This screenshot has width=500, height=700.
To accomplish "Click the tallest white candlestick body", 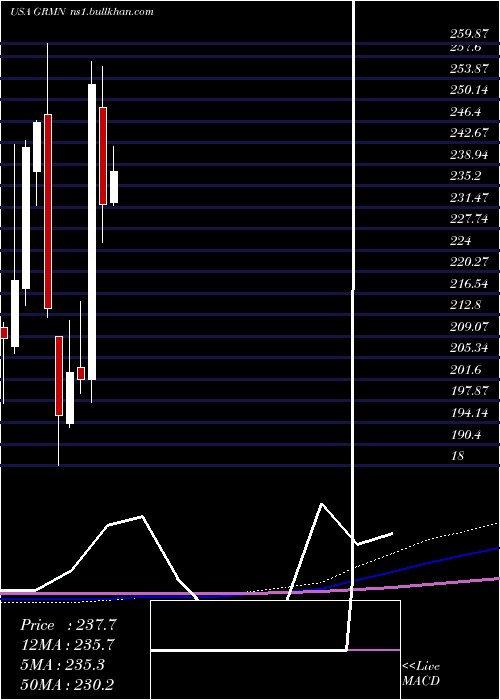I will click(92, 232).
